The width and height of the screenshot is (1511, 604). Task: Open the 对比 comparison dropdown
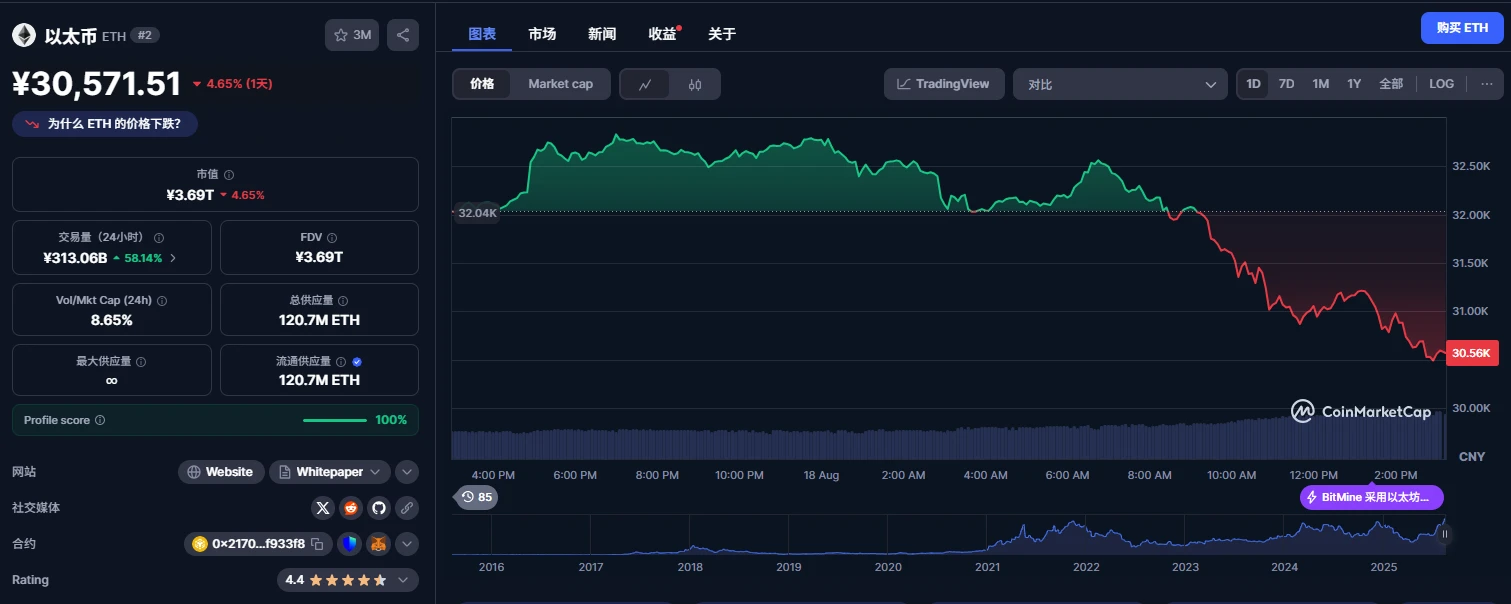point(1119,84)
